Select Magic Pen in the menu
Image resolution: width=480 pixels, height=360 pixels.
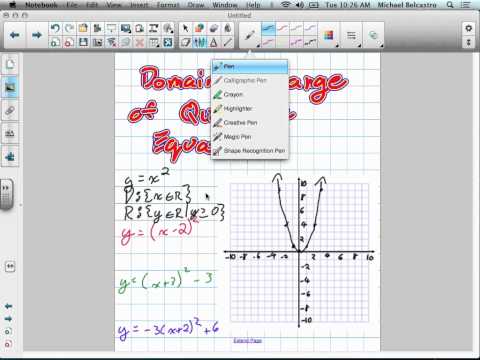point(250,137)
